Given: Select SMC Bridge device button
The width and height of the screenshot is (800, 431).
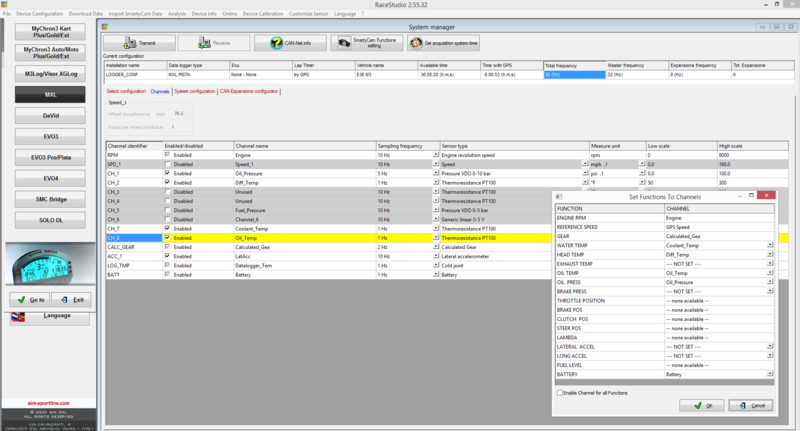Looking at the screenshot, I should (50, 199).
